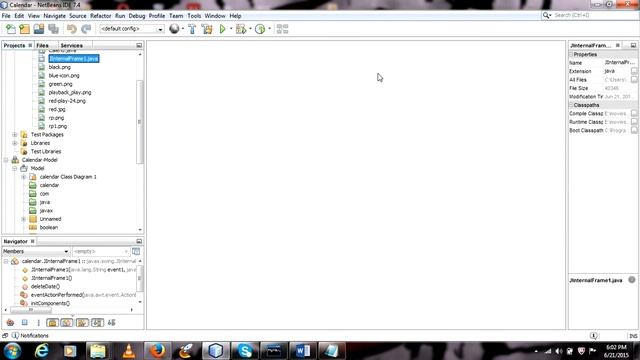Viewport: 640px width, 360px height.
Task: Toggle Show Inherited Members filter icon
Action: pos(10,322)
